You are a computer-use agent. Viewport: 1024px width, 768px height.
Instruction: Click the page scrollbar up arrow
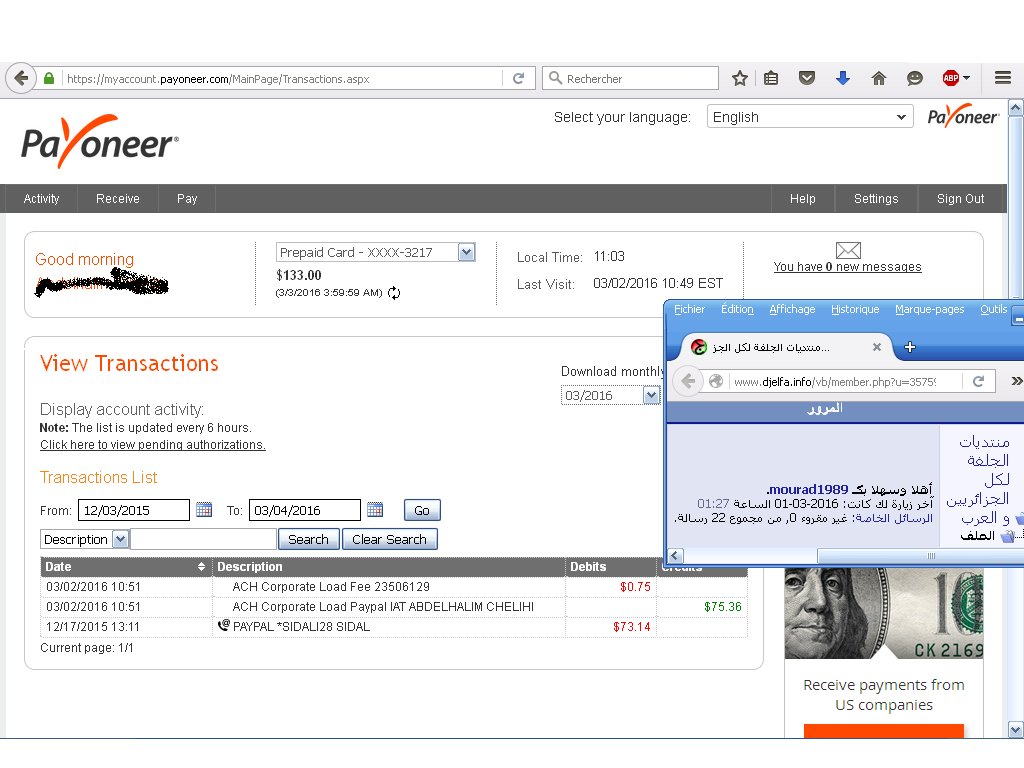[1016, 108]
